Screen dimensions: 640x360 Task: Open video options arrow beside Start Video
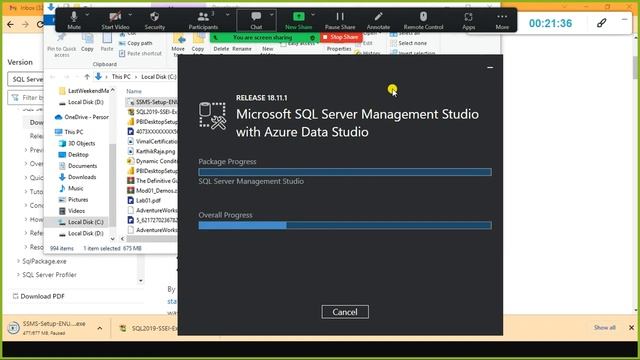[130, 15]
